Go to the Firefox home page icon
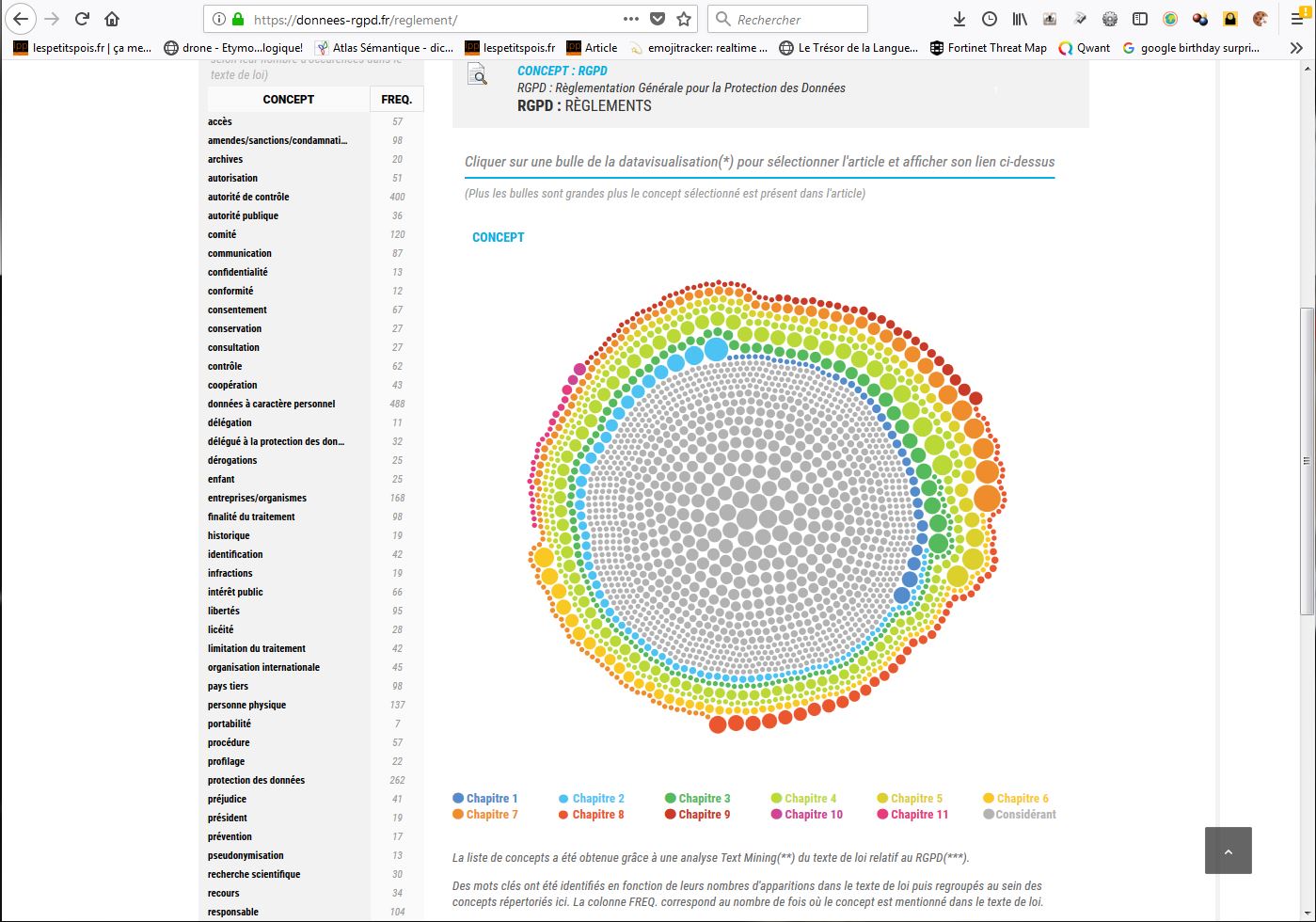Image resolution: width=1316 pixels, height=922 pixels. 112,19
